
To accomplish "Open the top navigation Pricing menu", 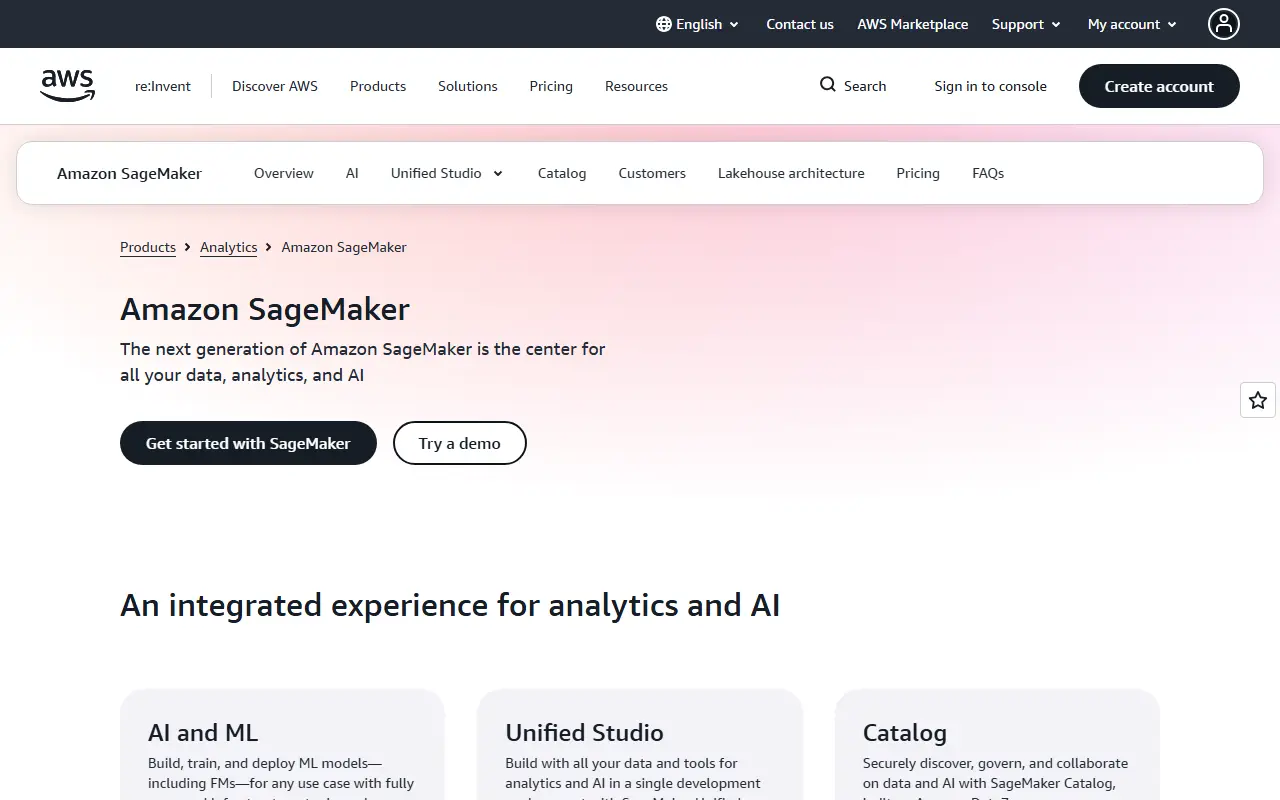I will (x=551, y=86).
